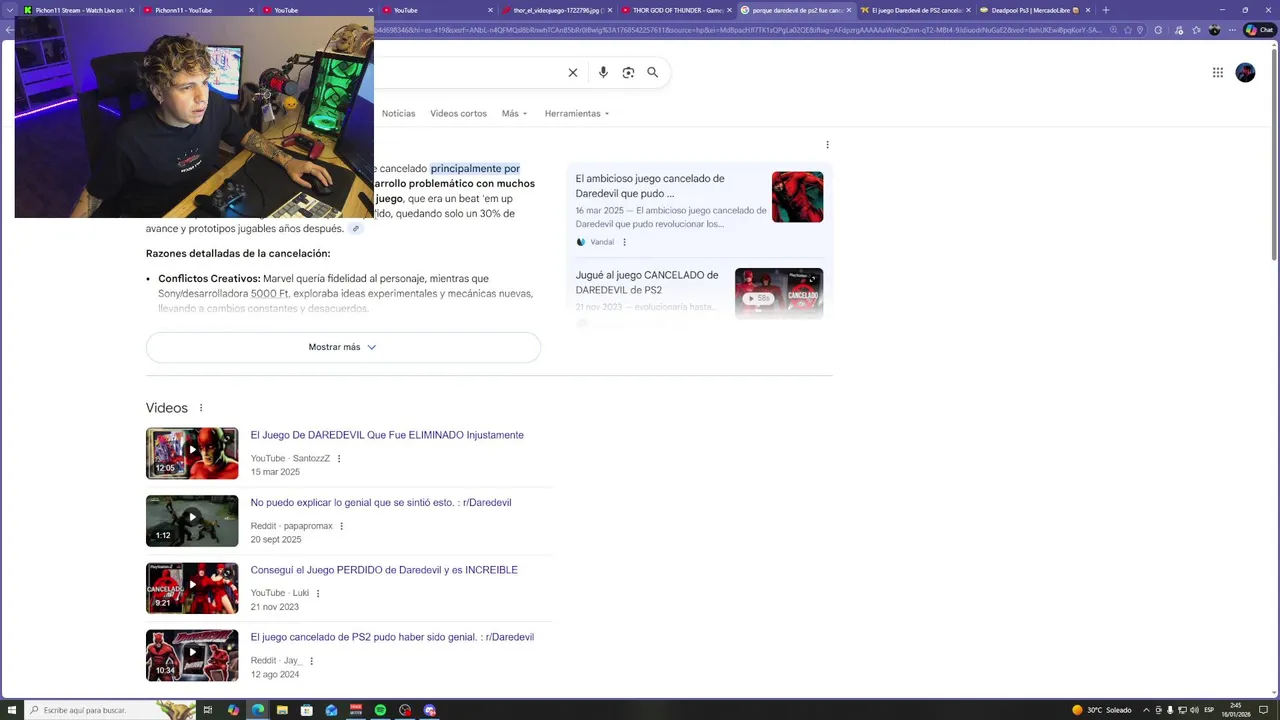The height and width of the screenshot is (720, 1280).
Task: Expand overview with Mostrar más
Action: (343, 347)
